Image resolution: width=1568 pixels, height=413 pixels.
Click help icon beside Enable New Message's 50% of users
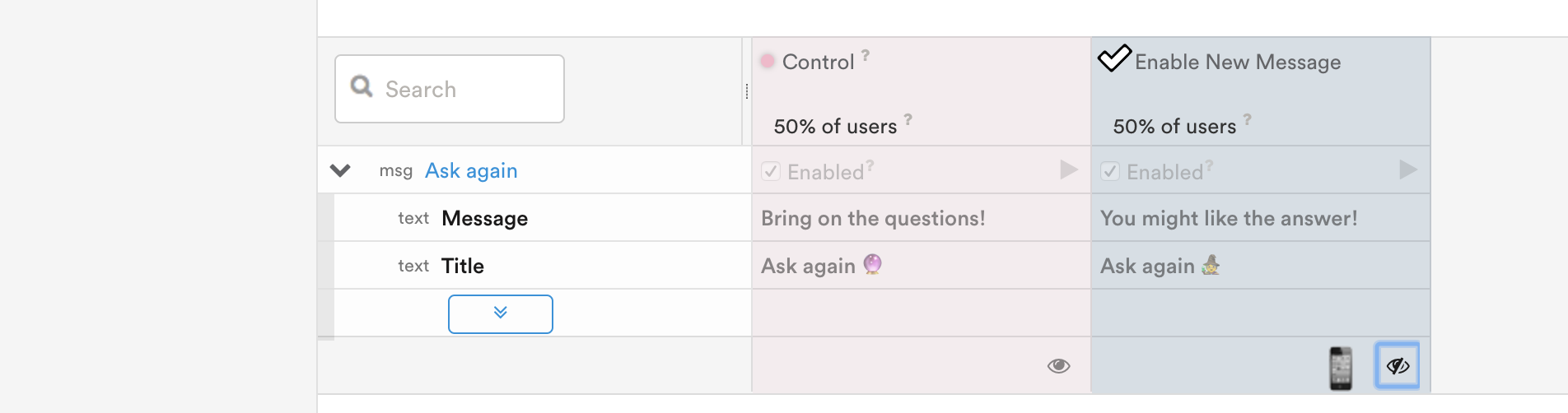(x=1248, y=119)
